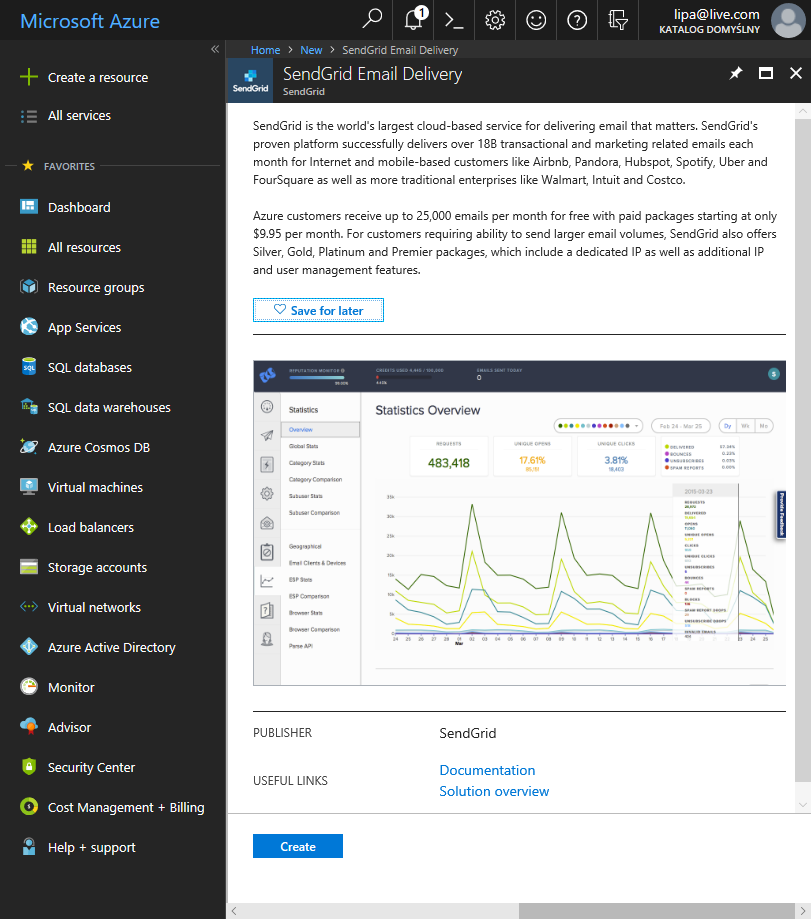Click the Load balancers icon
Screen dimensions: 811x919
[29, 527]
